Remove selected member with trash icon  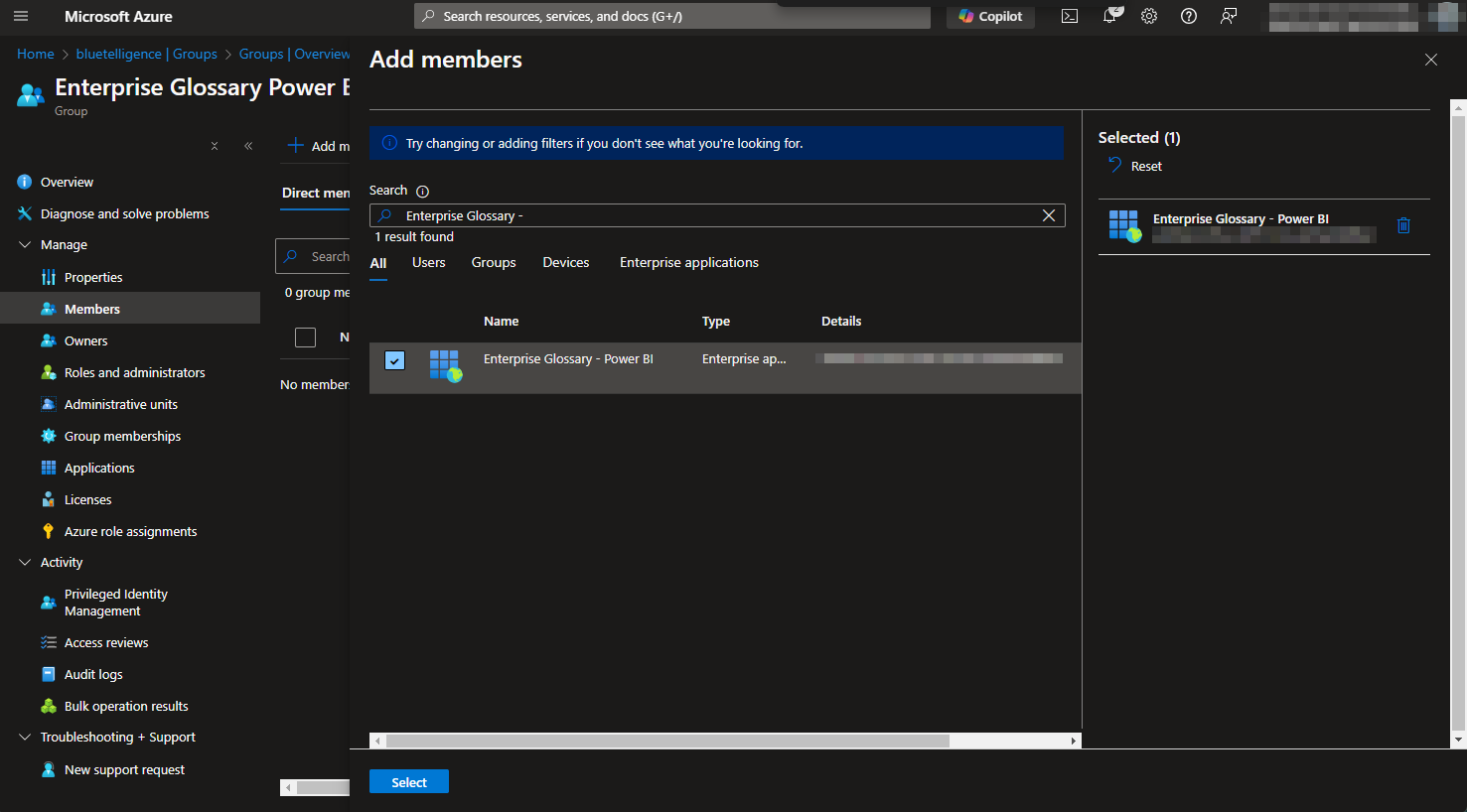pyautogui.click(x=1403, y=225)
